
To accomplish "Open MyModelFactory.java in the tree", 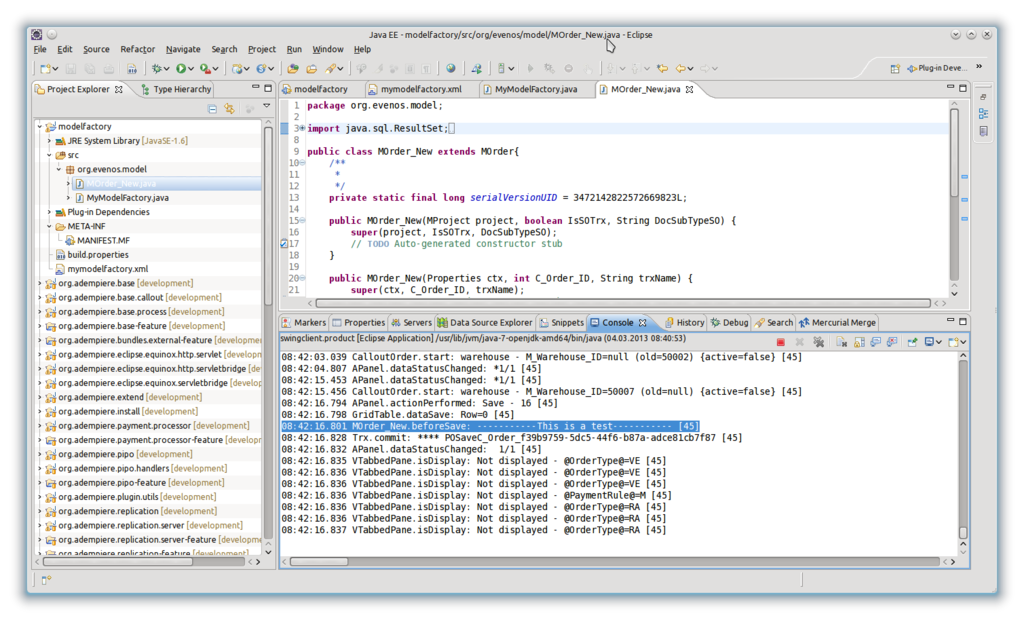I will 127,198.
